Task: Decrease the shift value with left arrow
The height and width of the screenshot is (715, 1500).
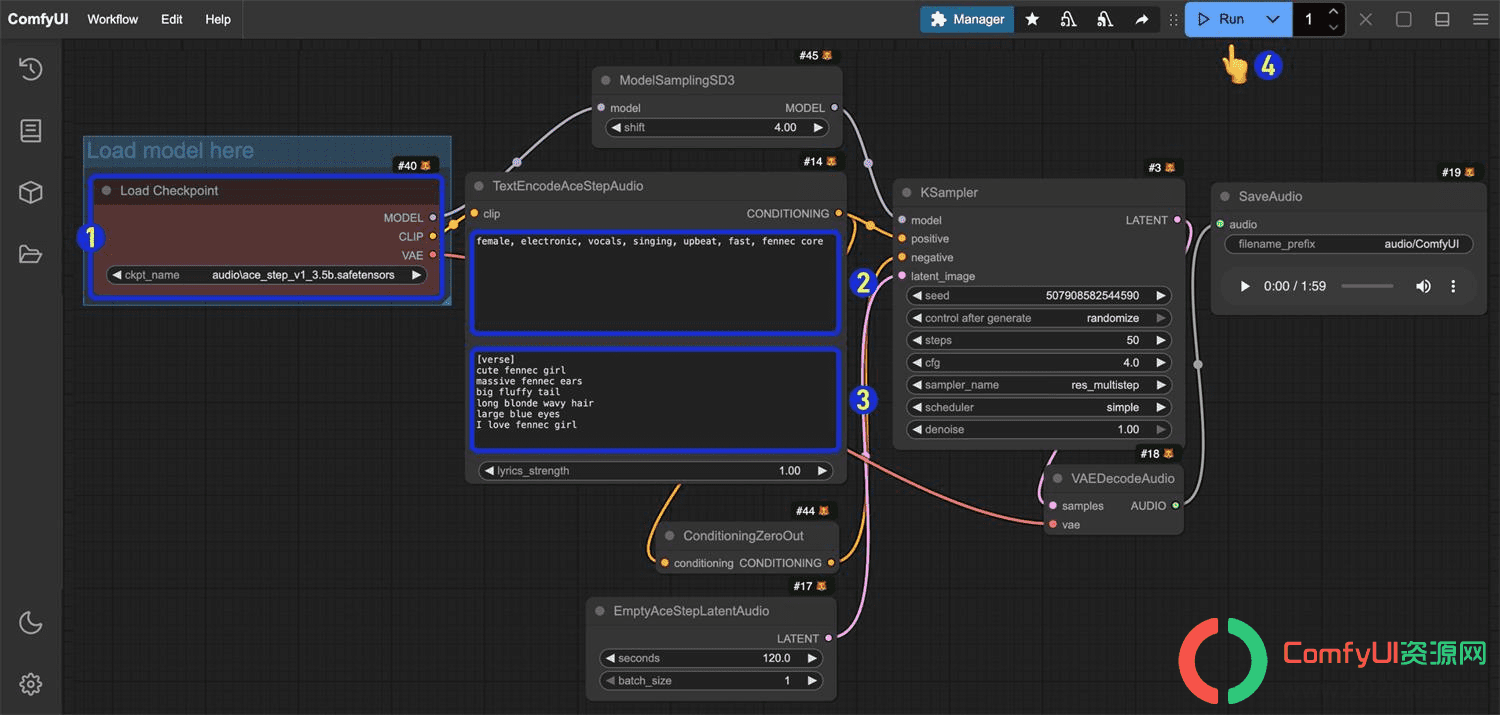Action: tap(616, 128)
